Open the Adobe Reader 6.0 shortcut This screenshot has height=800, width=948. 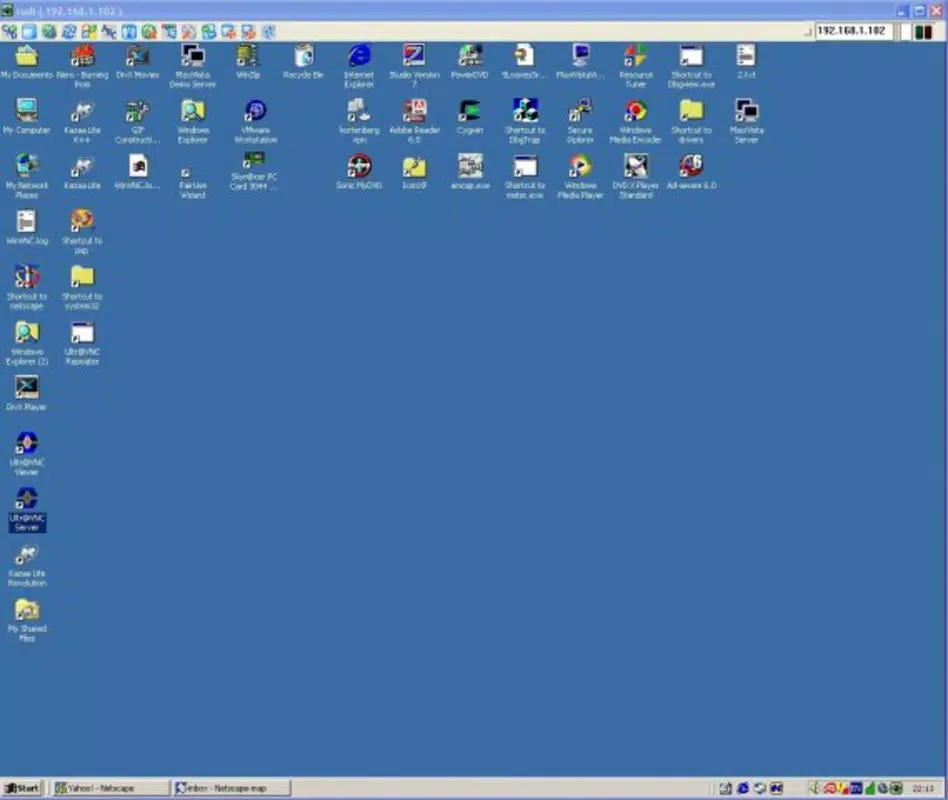click(414, 122)
